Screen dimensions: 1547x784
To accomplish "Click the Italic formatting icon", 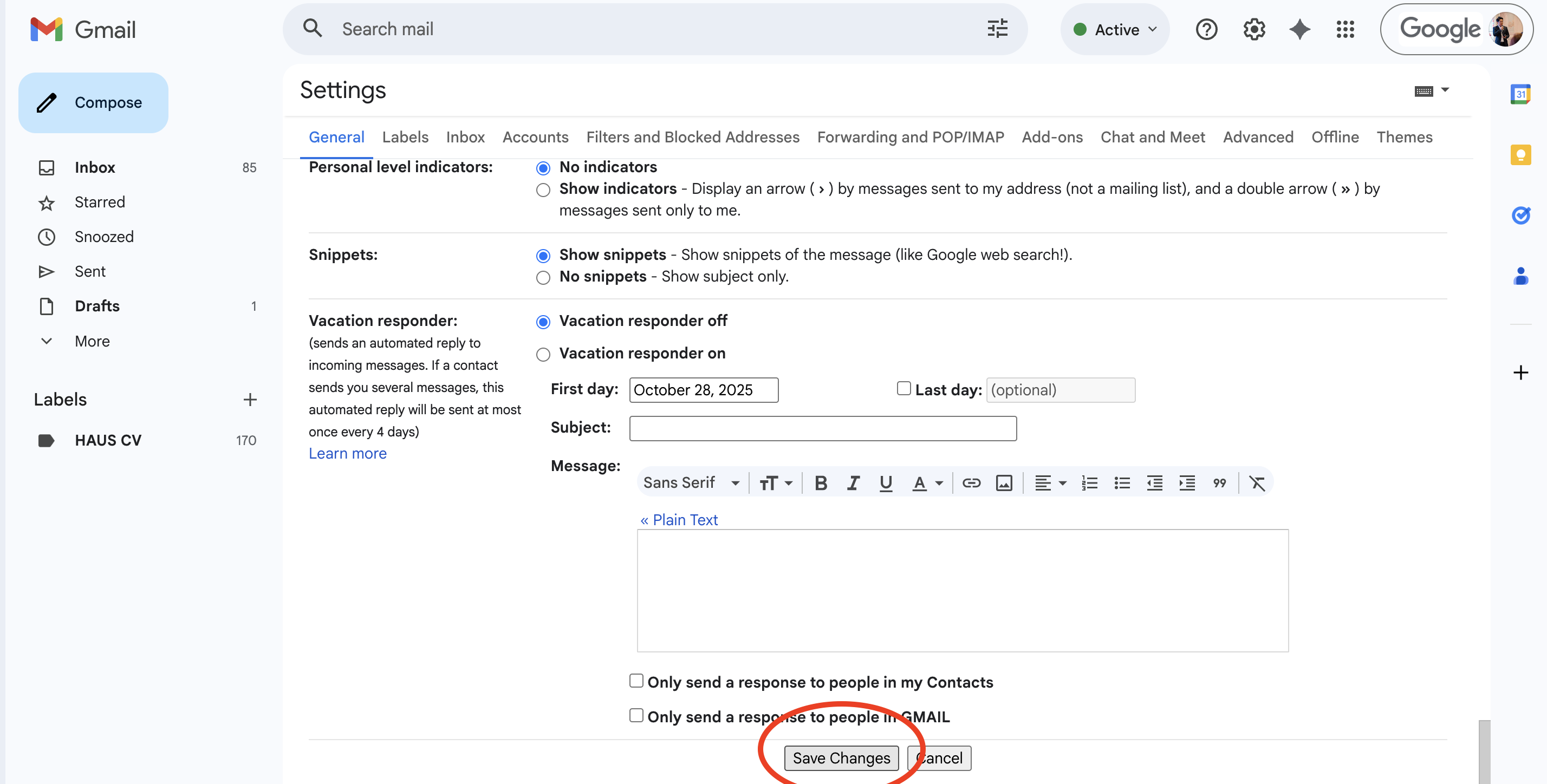I will (853, 482).
